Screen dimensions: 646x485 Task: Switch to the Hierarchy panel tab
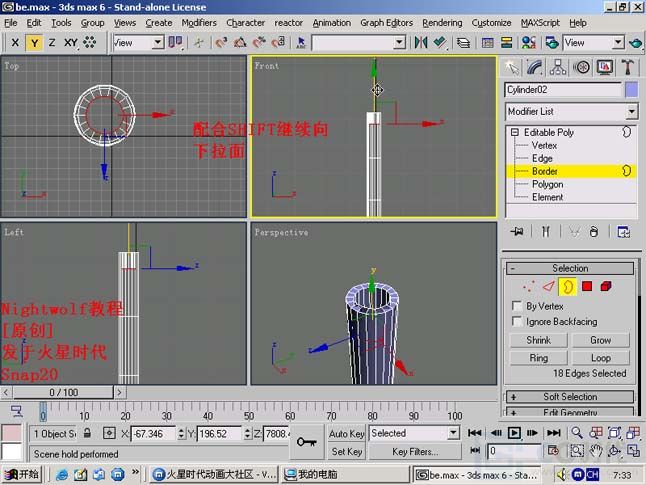tap(557, 68)
